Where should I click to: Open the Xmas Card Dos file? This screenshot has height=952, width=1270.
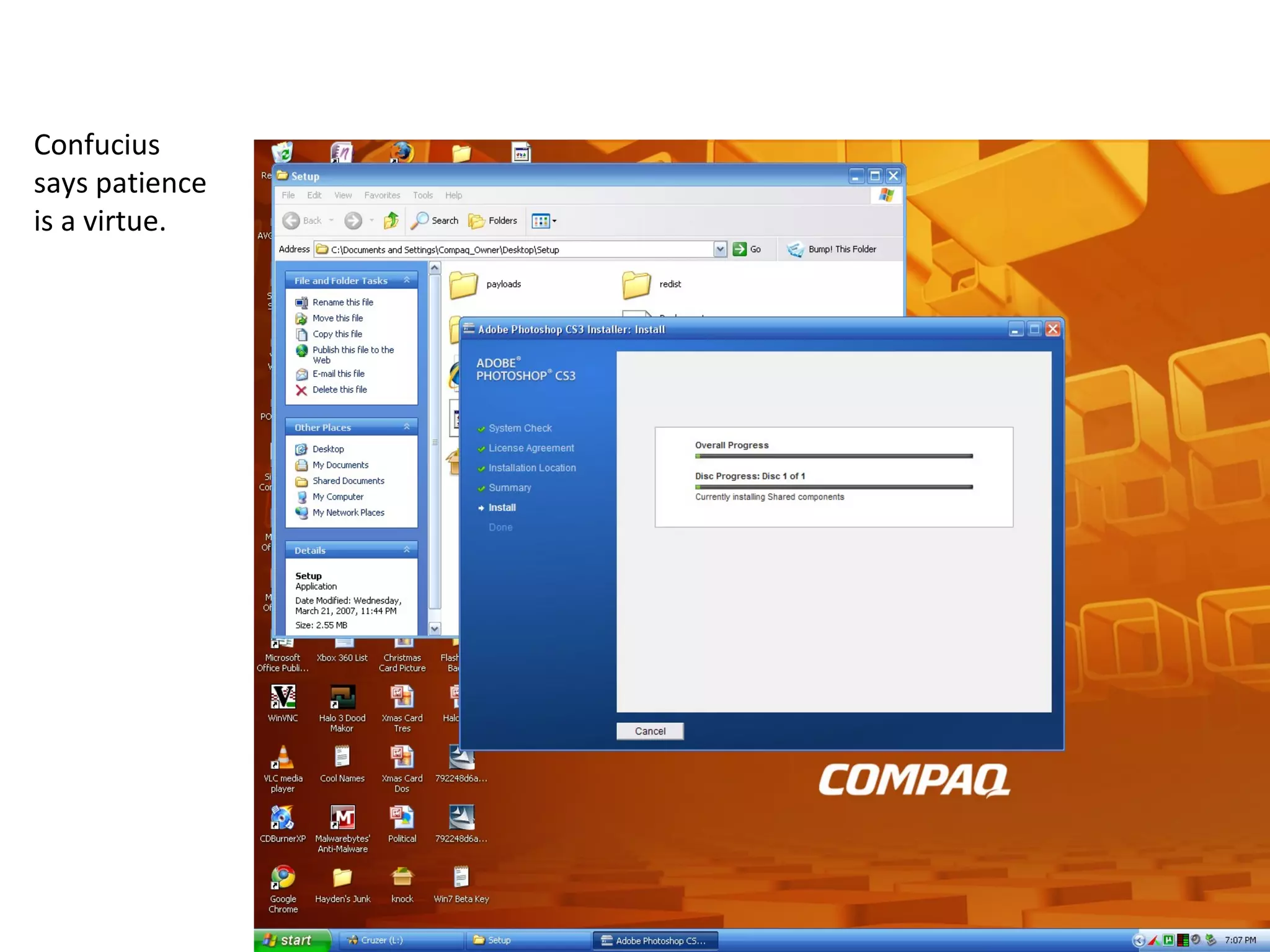[x=402, y=769]
